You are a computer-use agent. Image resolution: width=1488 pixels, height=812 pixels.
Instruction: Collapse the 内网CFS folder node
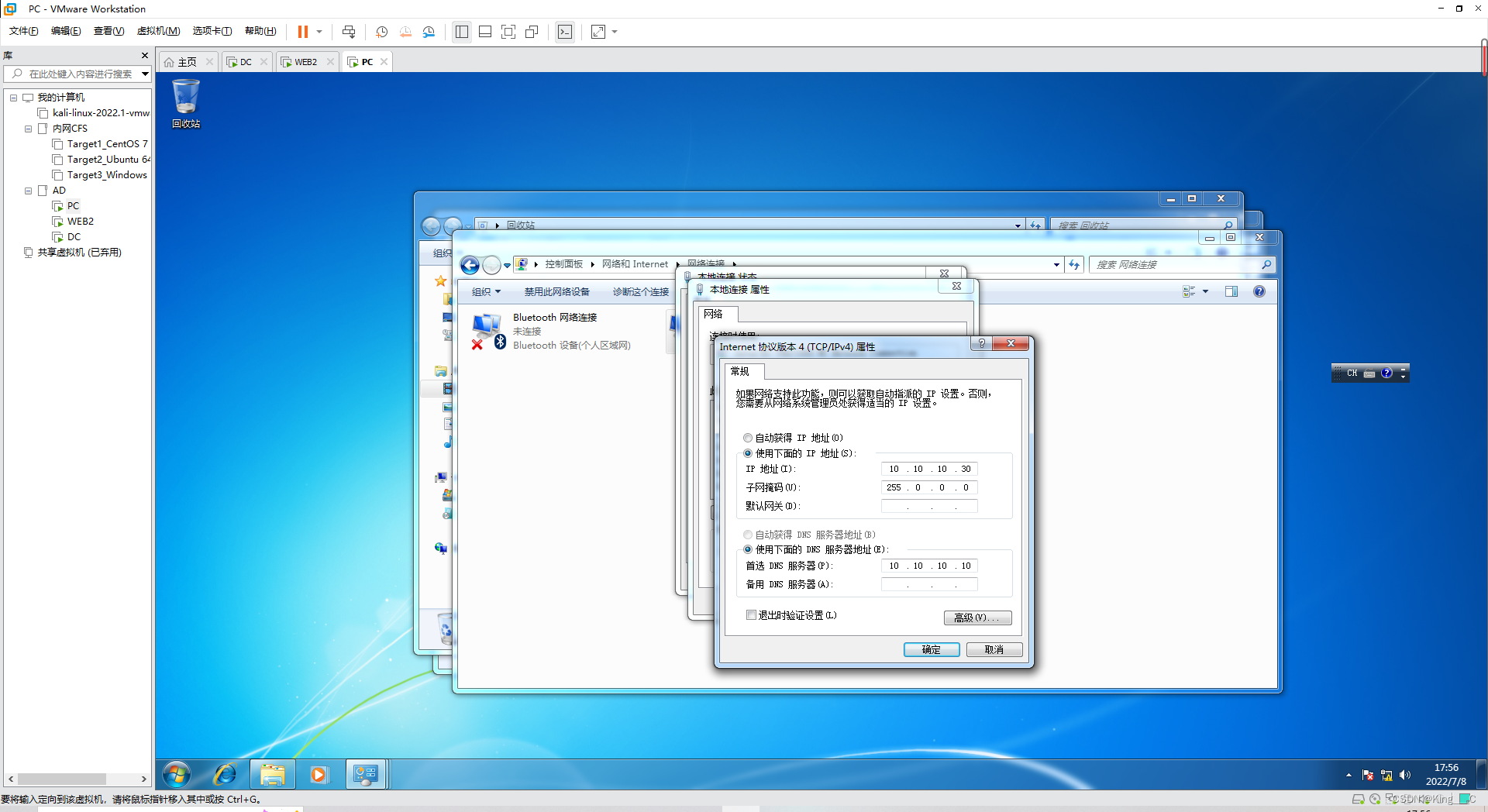click(x=29, y=129)
